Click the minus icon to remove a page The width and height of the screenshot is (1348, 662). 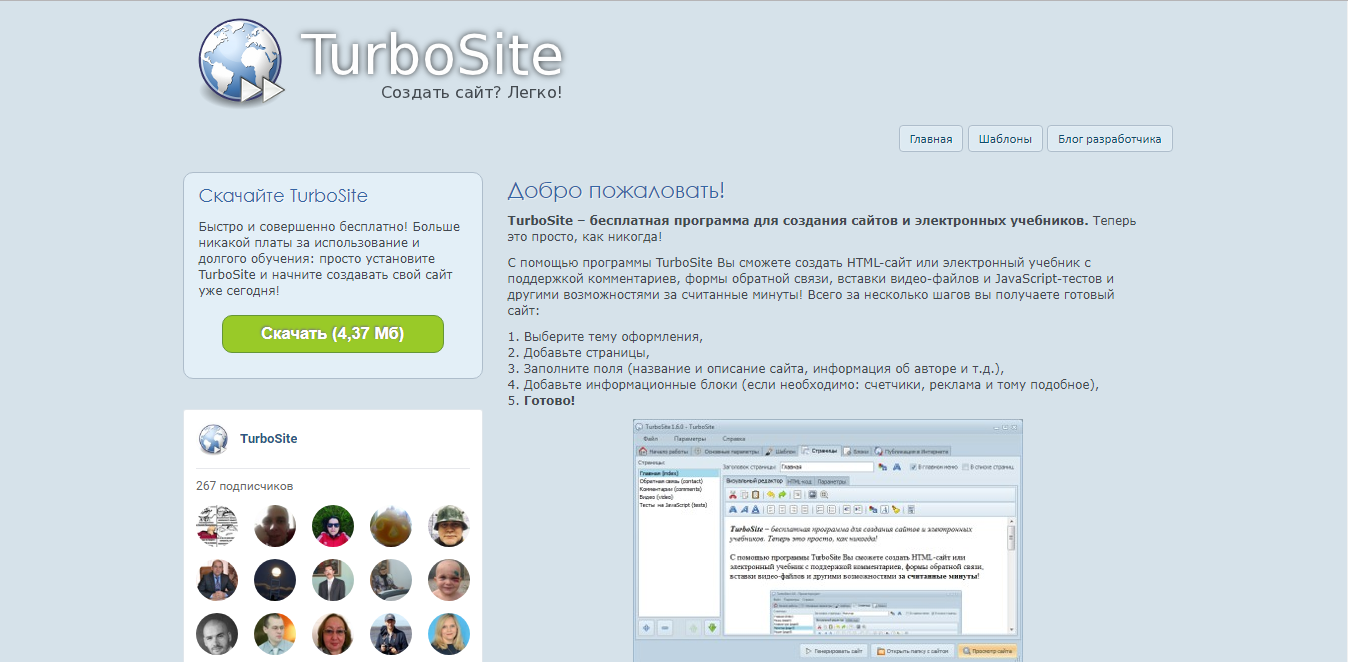[x=663, y=627]
